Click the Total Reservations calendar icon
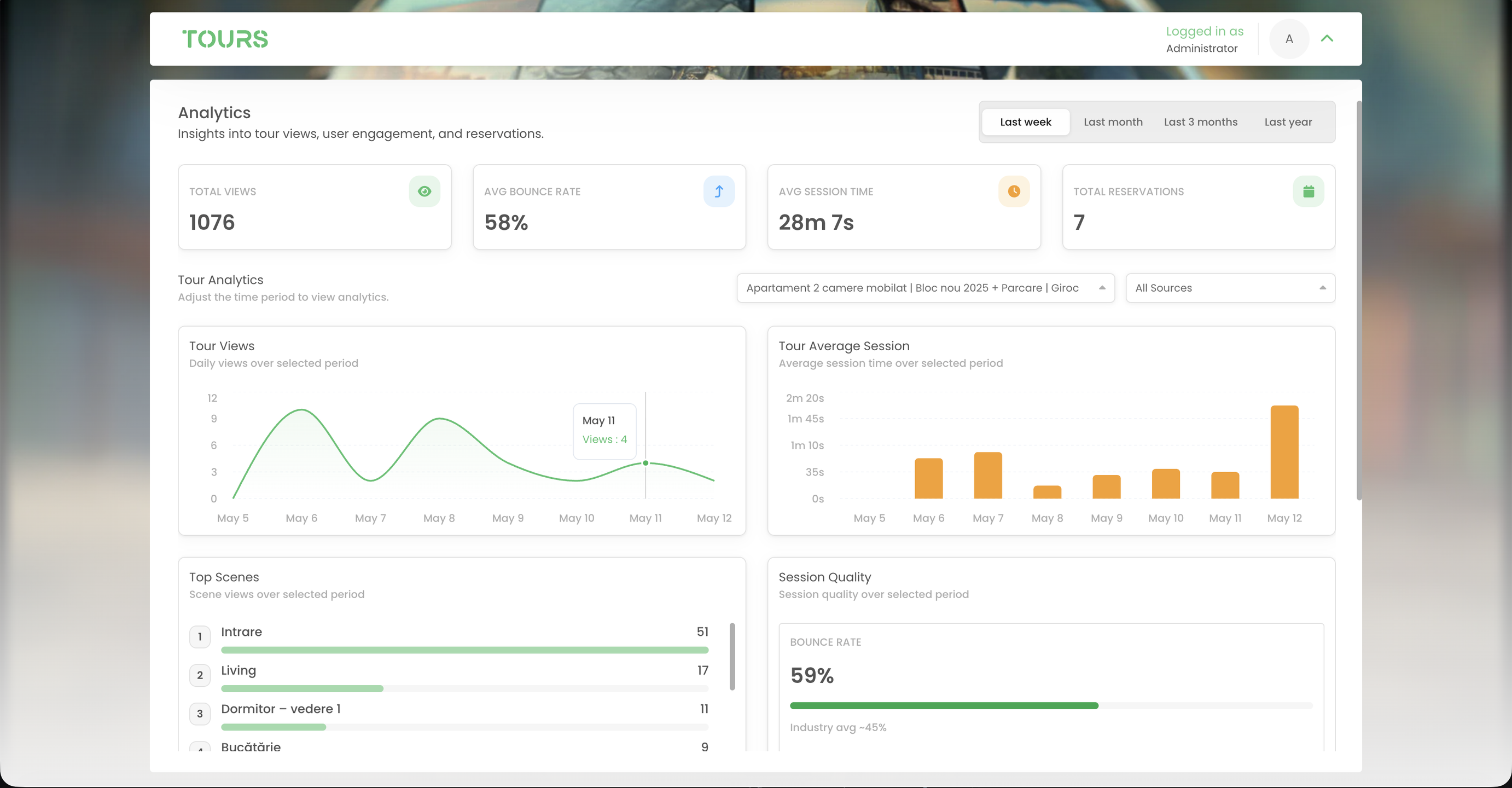Viewport: 1512px width, 788px height. [1309, 192]
